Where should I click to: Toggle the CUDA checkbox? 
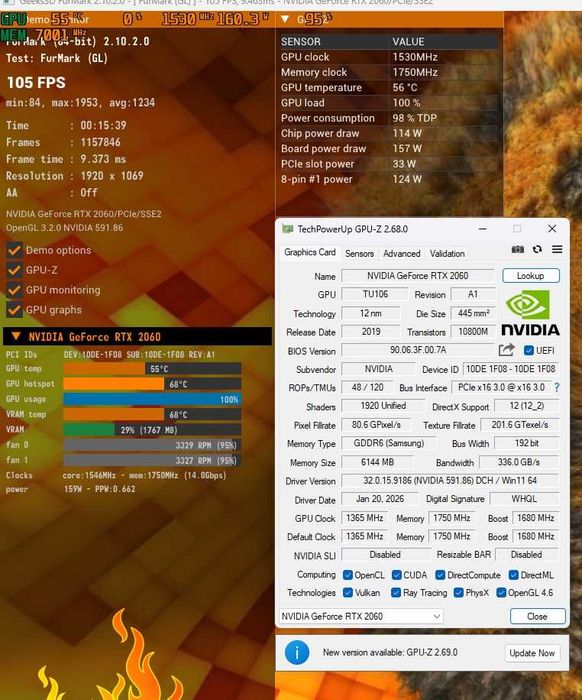pyautogui.click(x=396, y=575)
